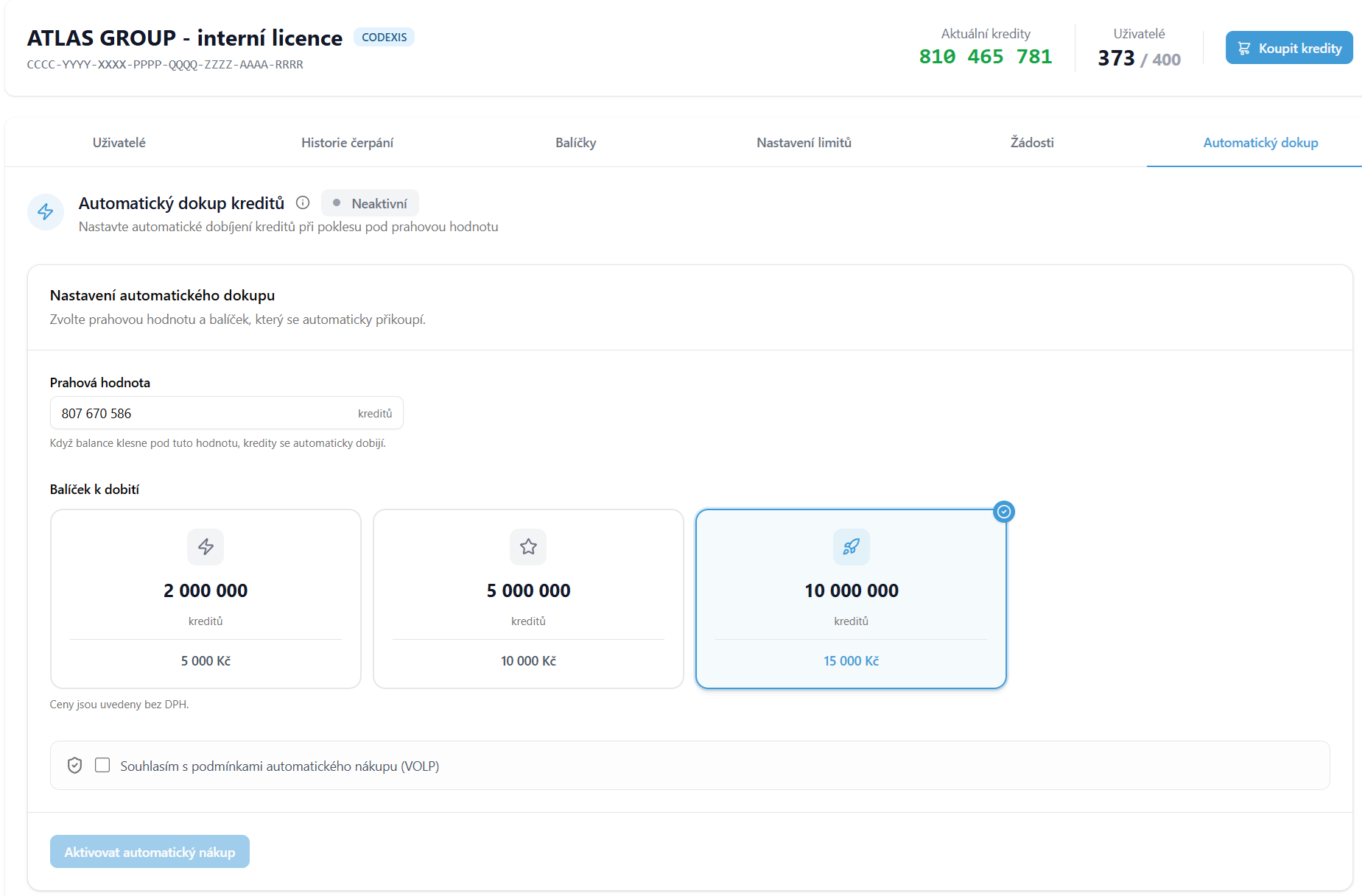Open the info tooltip icon beside the heading

click(303, 202)
